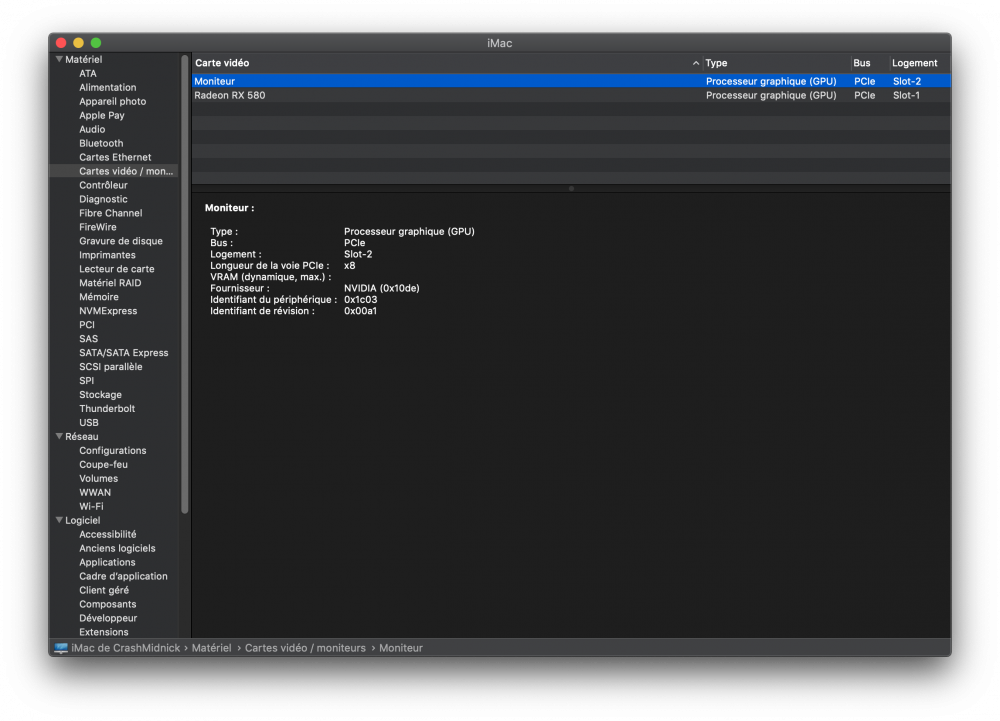Screen dimensions: 1000x721
Task: Select Alimentation in the sidebar
Action: pyautogui.click(x=107, y=87)
